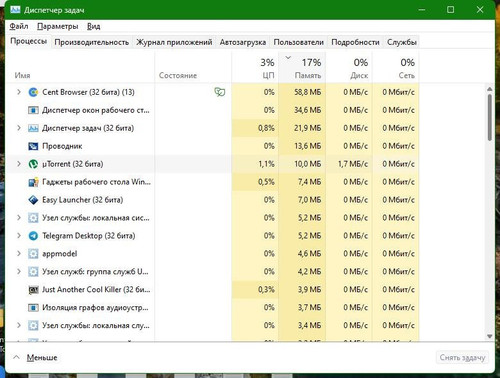Click the Диспетчер задач process icon
Viewport: 500px width, 378px height.
(x=33, y=128)
